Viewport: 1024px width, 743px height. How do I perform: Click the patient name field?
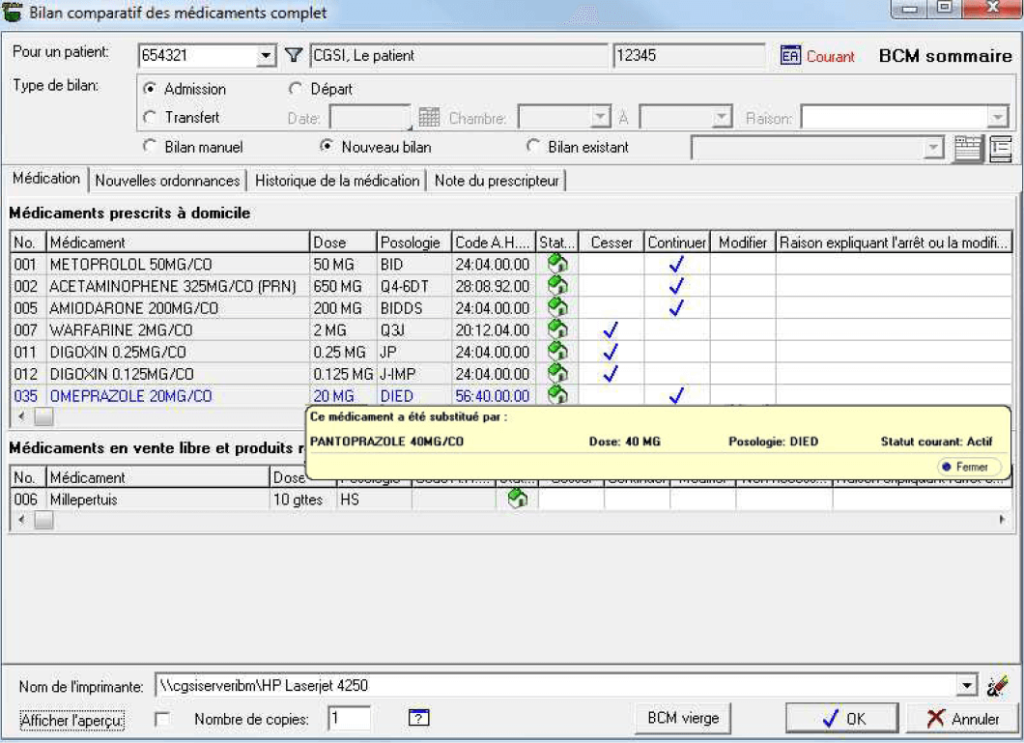[458, 55]
